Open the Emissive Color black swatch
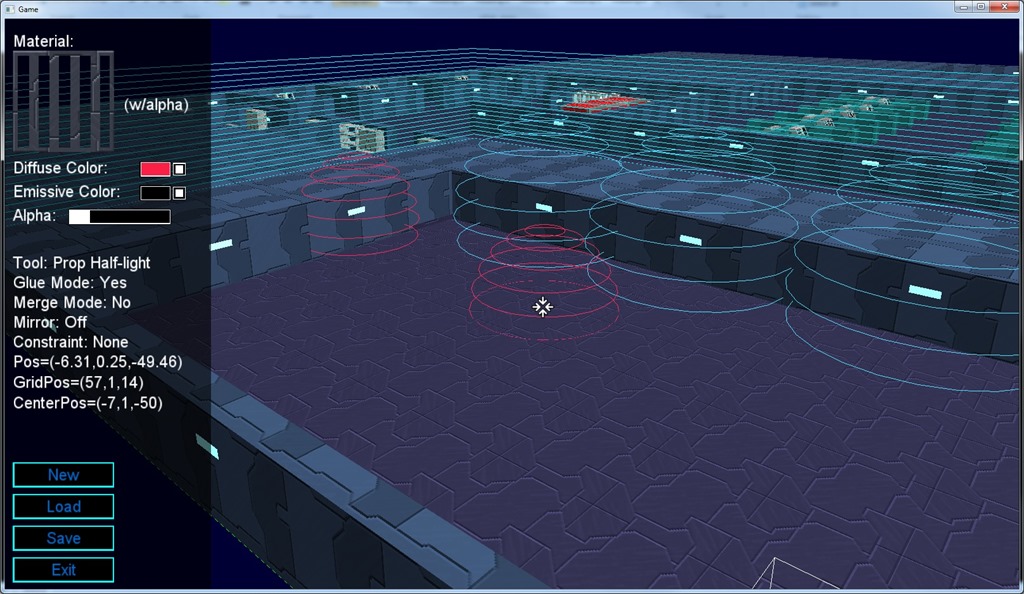Image resolution: width=1024 pixels, height=594 pixels. [155, 193]
